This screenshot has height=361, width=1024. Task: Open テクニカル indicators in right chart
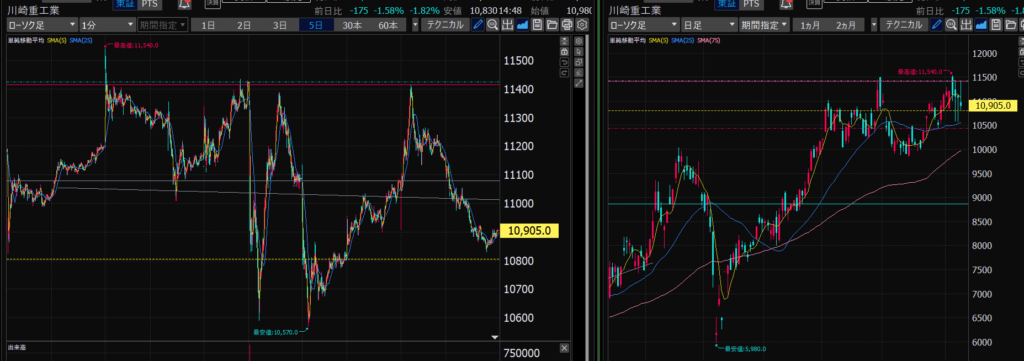(904, 25)
